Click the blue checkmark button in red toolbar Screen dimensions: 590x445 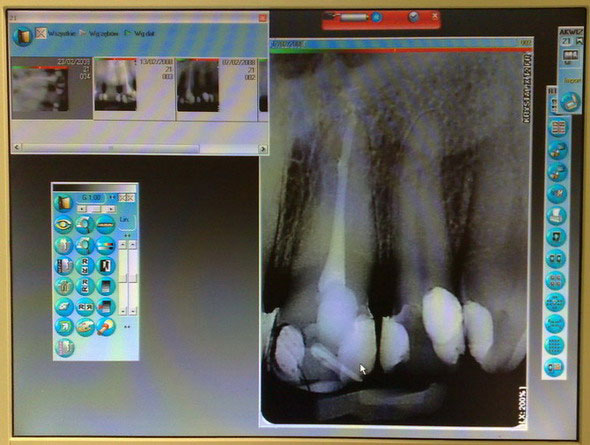(413, 17)
